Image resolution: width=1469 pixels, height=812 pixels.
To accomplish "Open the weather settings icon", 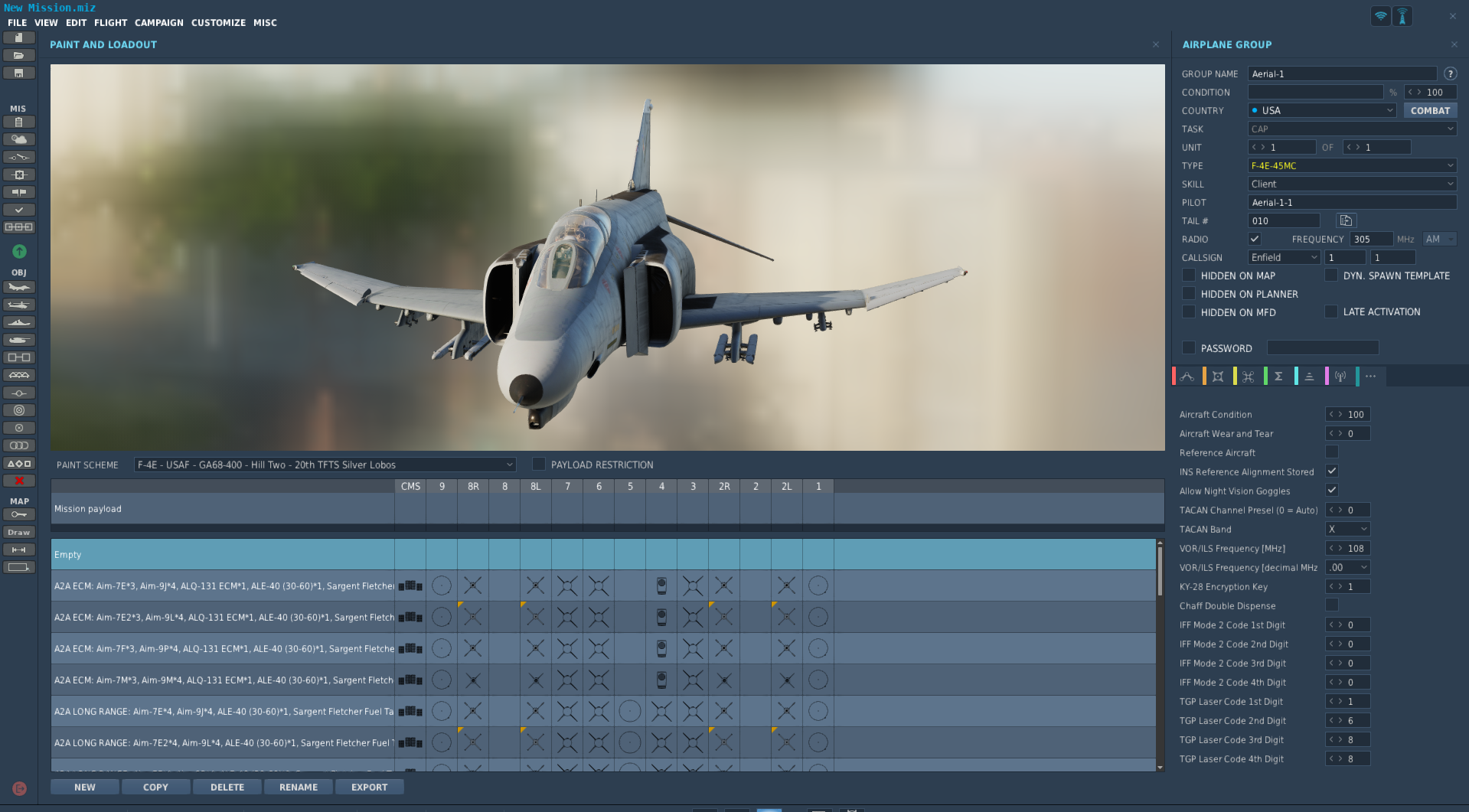I will [x=19, y=139].
